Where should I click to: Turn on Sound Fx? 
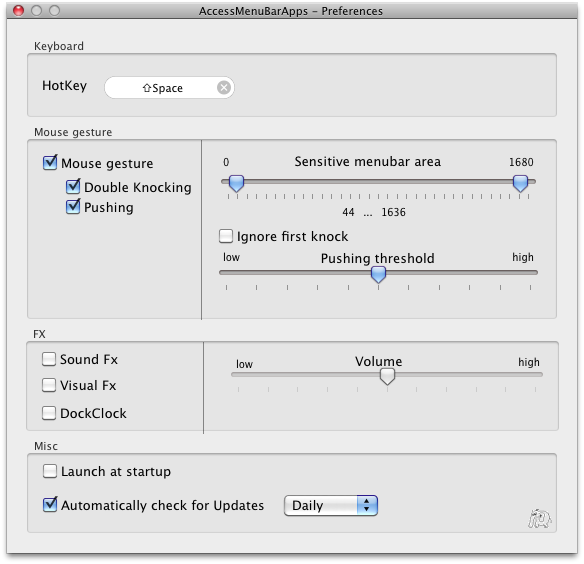pyautogui.click(x=49, y=359)
